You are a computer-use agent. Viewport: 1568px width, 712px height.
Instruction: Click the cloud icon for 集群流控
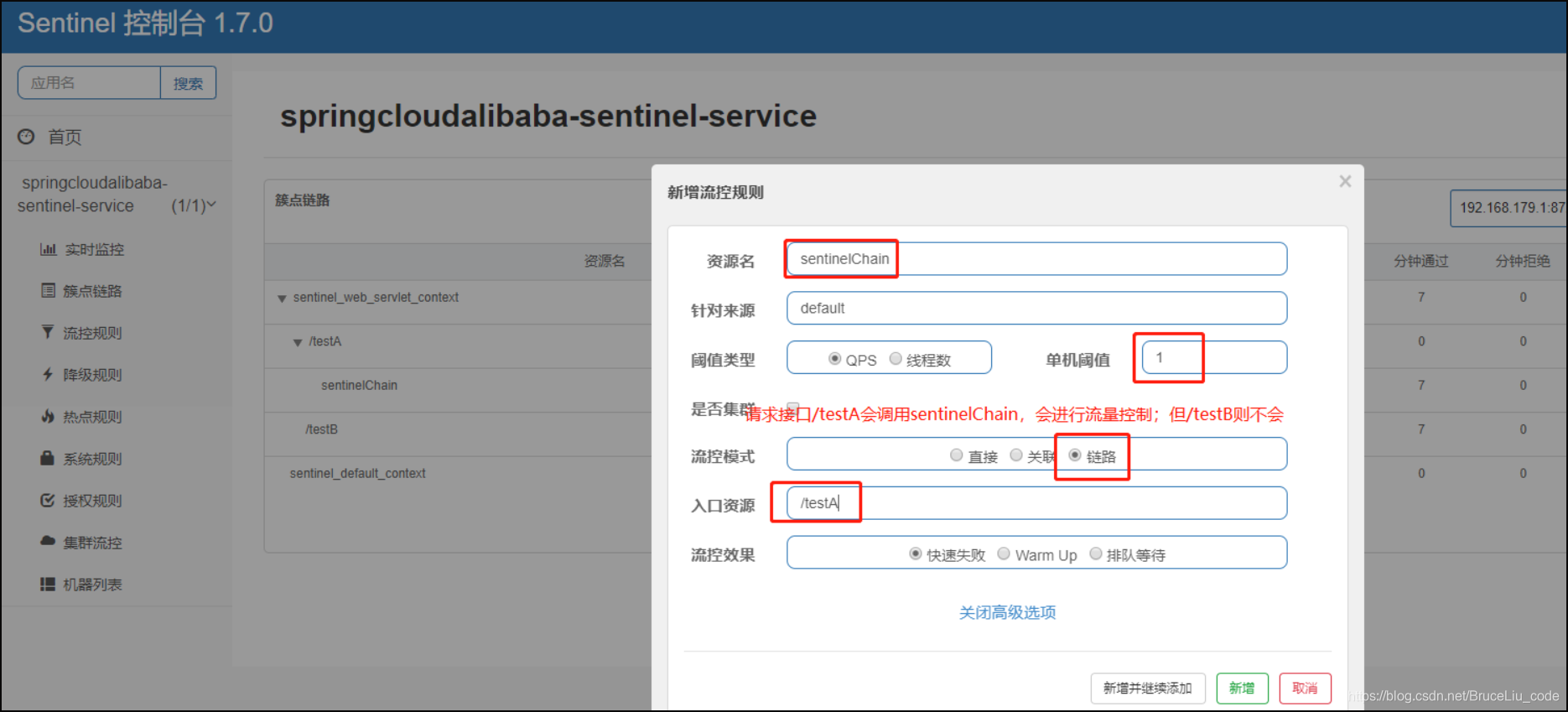(x=48, y=542)
